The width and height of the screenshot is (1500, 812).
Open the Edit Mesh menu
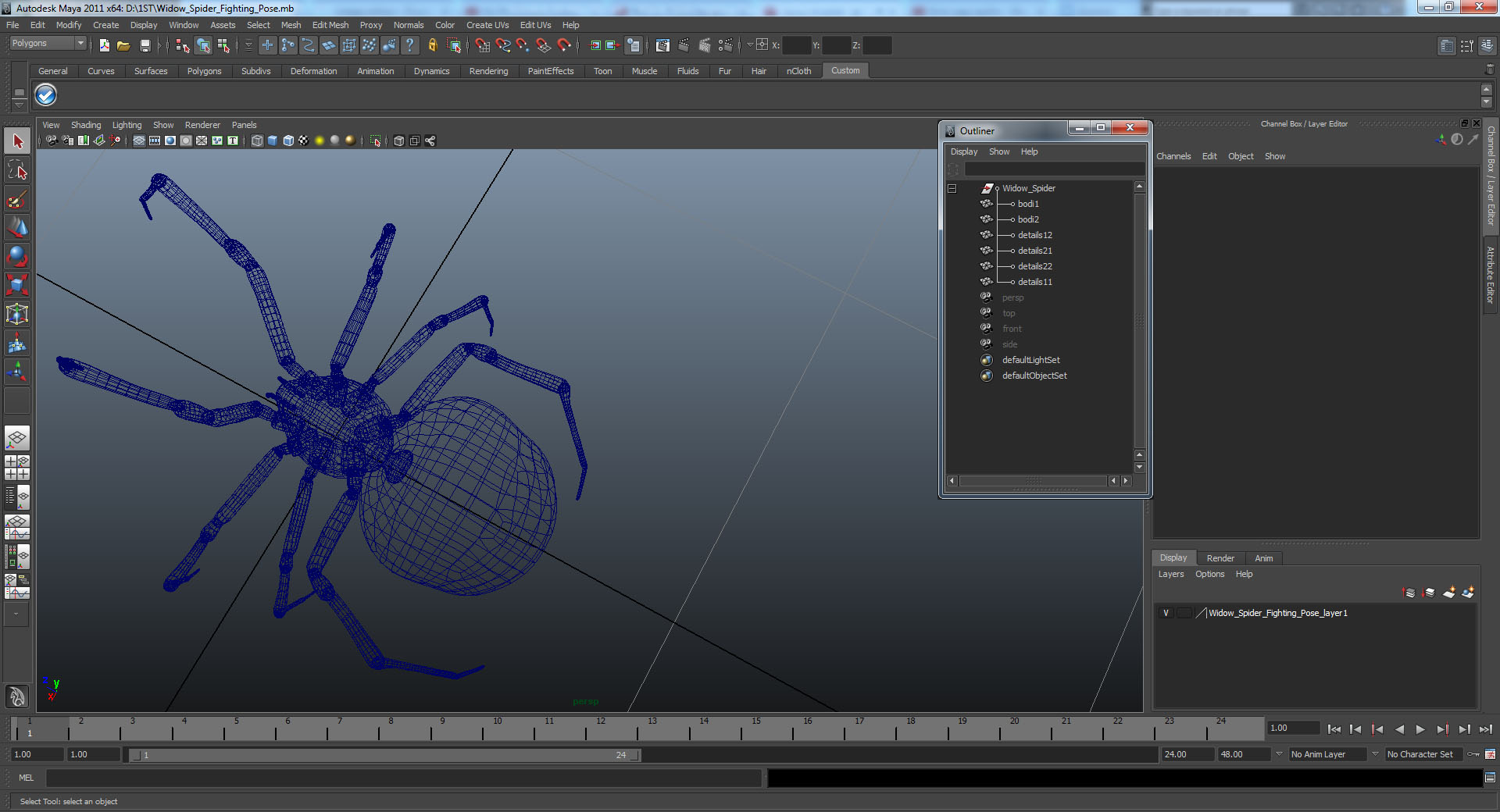(330, 25)
